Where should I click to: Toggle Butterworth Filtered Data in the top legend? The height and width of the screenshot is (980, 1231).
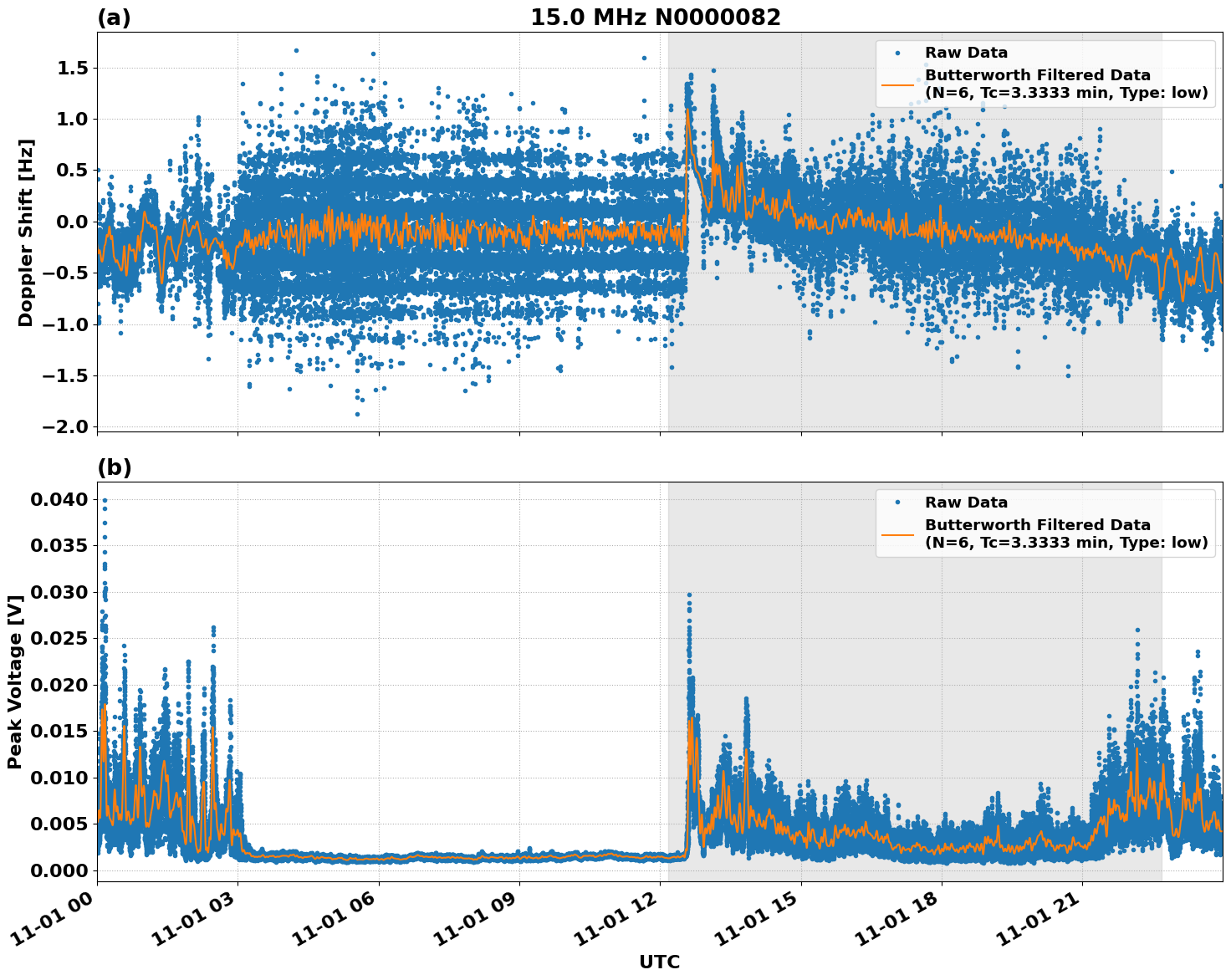[x=1037, y=76]
